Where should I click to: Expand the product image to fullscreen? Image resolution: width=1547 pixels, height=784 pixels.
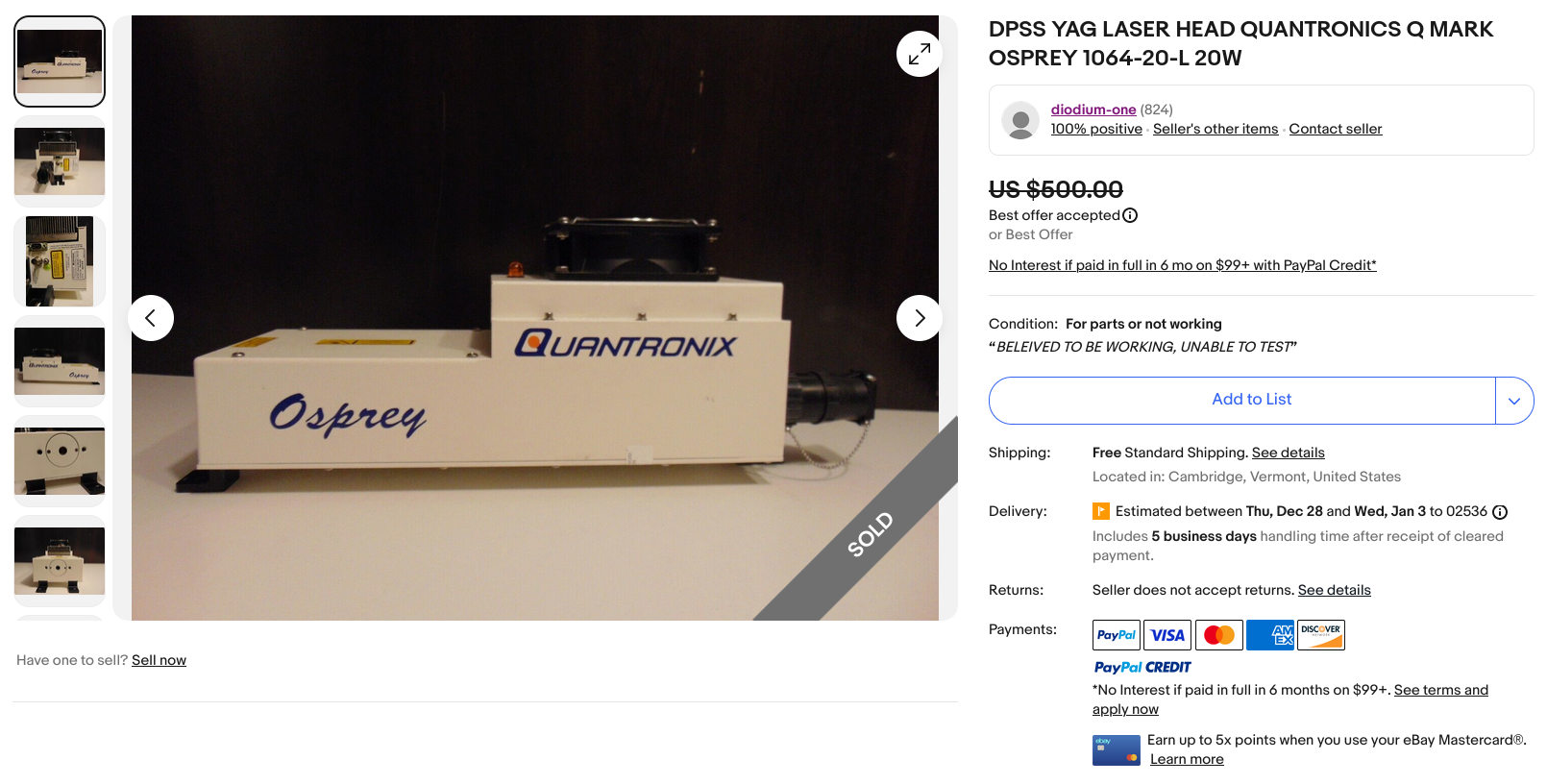[x=920, y=54]
